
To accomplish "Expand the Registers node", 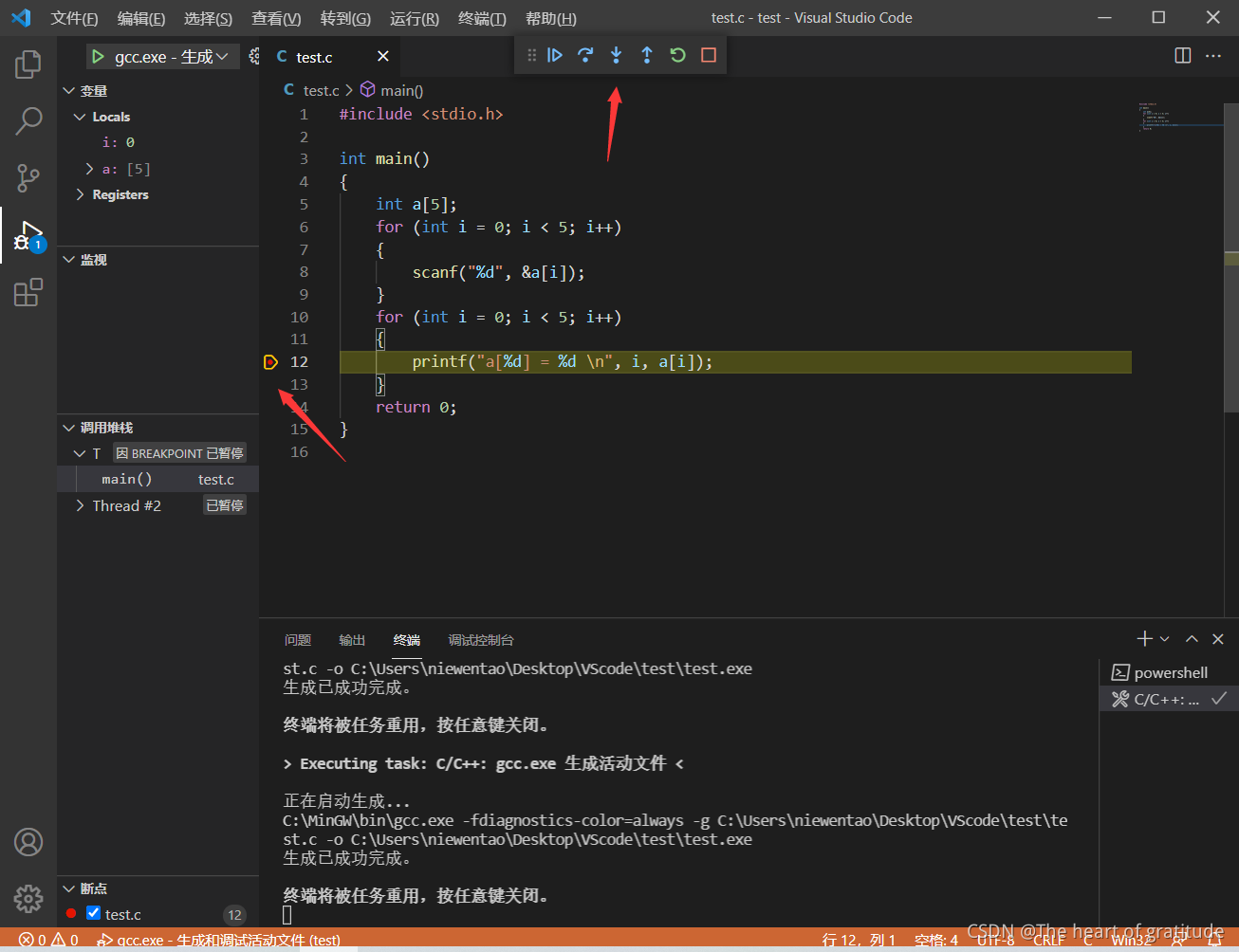I will pos(80,194).
